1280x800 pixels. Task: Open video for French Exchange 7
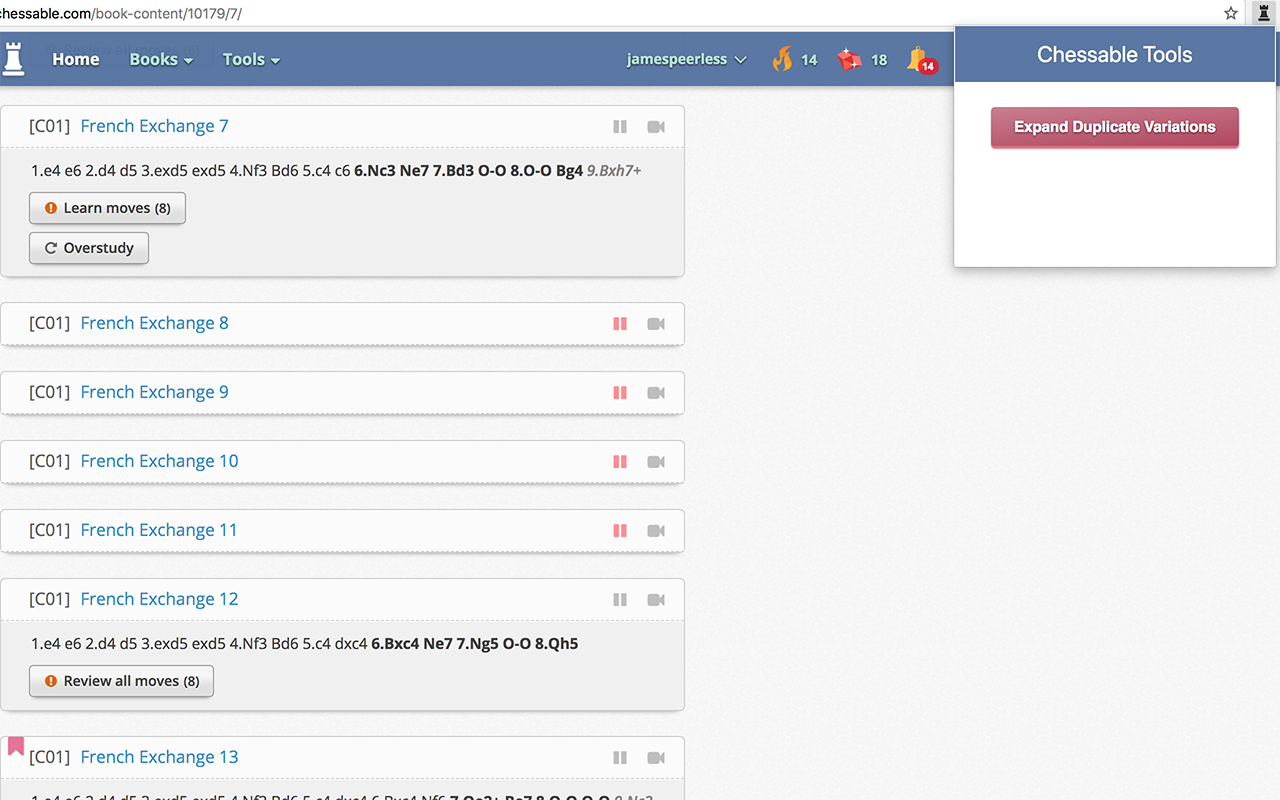pos(656,127)
